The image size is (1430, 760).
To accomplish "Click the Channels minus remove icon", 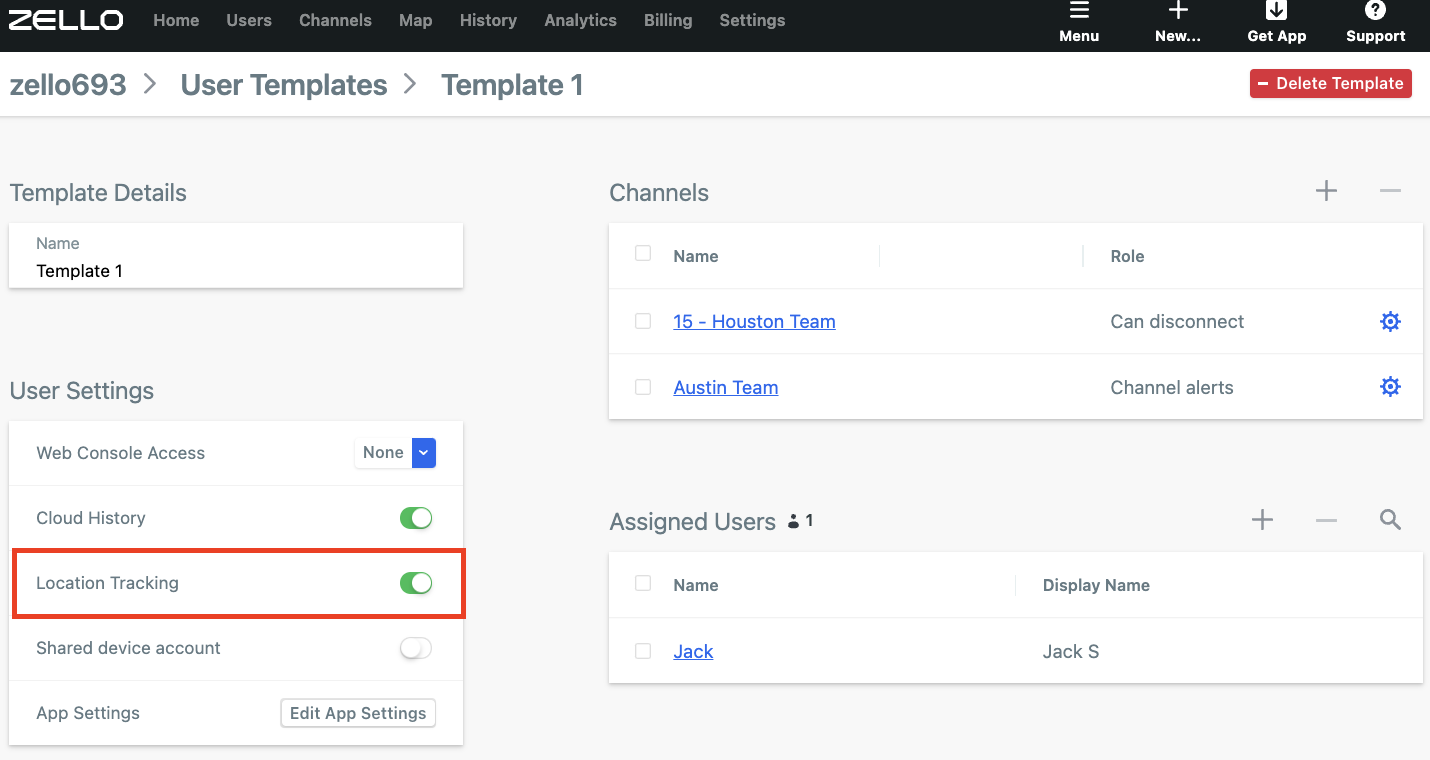I will point(1390,191).
